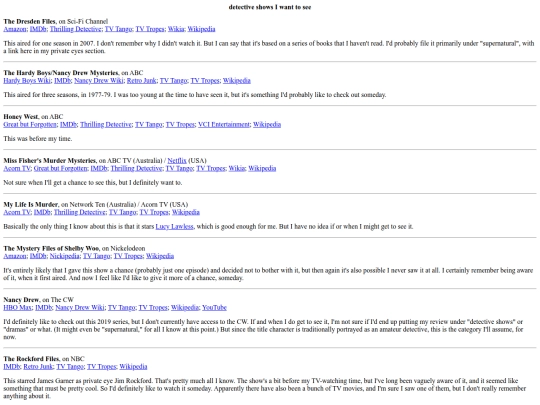Open TV Tango link under The Dresden Files

point(118,29)
